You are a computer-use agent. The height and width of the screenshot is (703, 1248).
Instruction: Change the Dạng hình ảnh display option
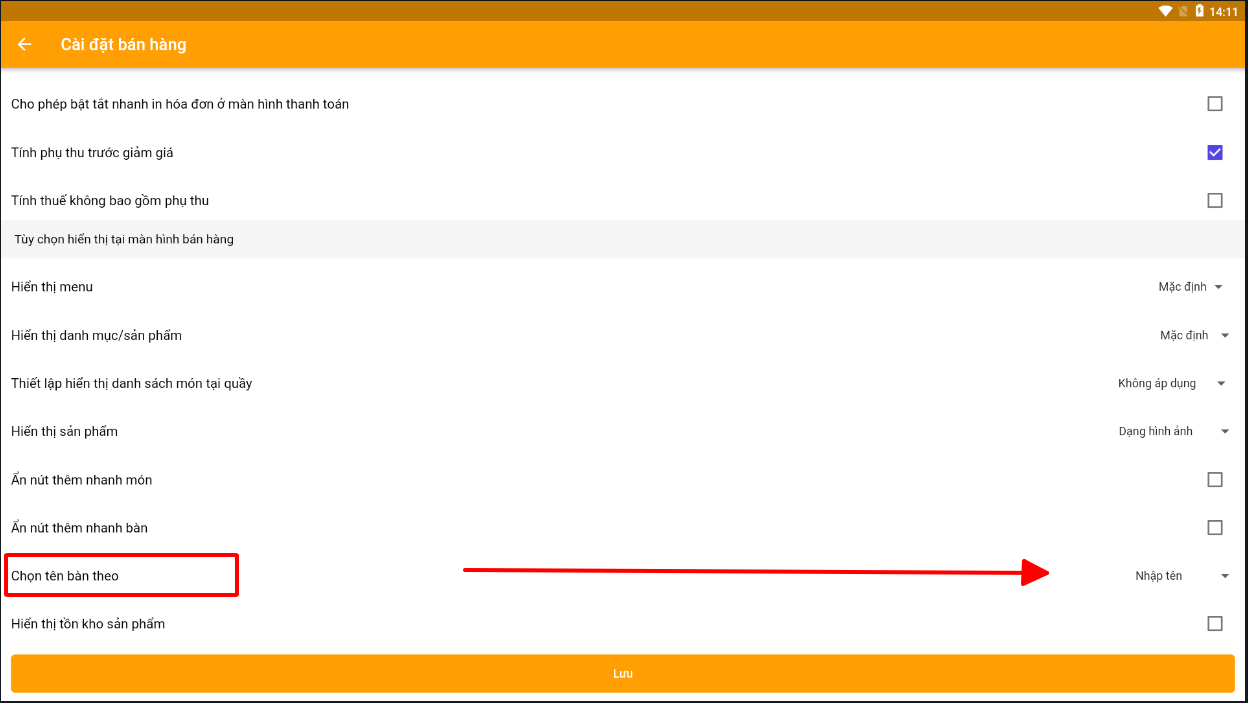tap(1173, 431)
